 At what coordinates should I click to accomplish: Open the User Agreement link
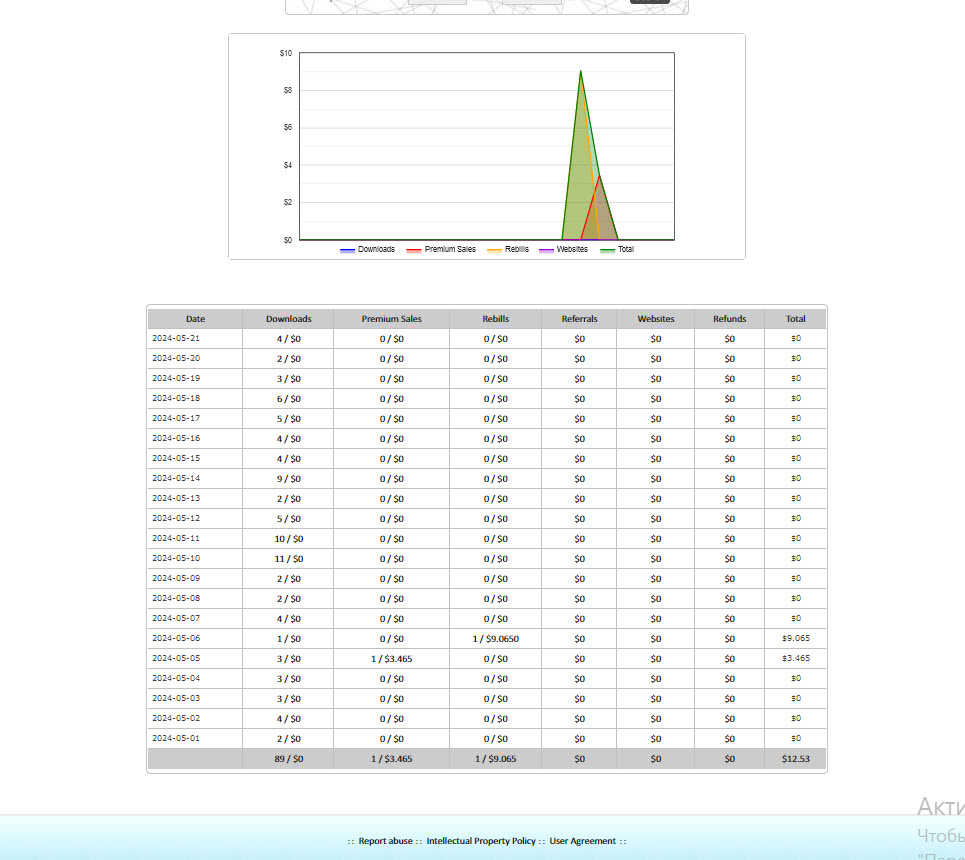582,841
